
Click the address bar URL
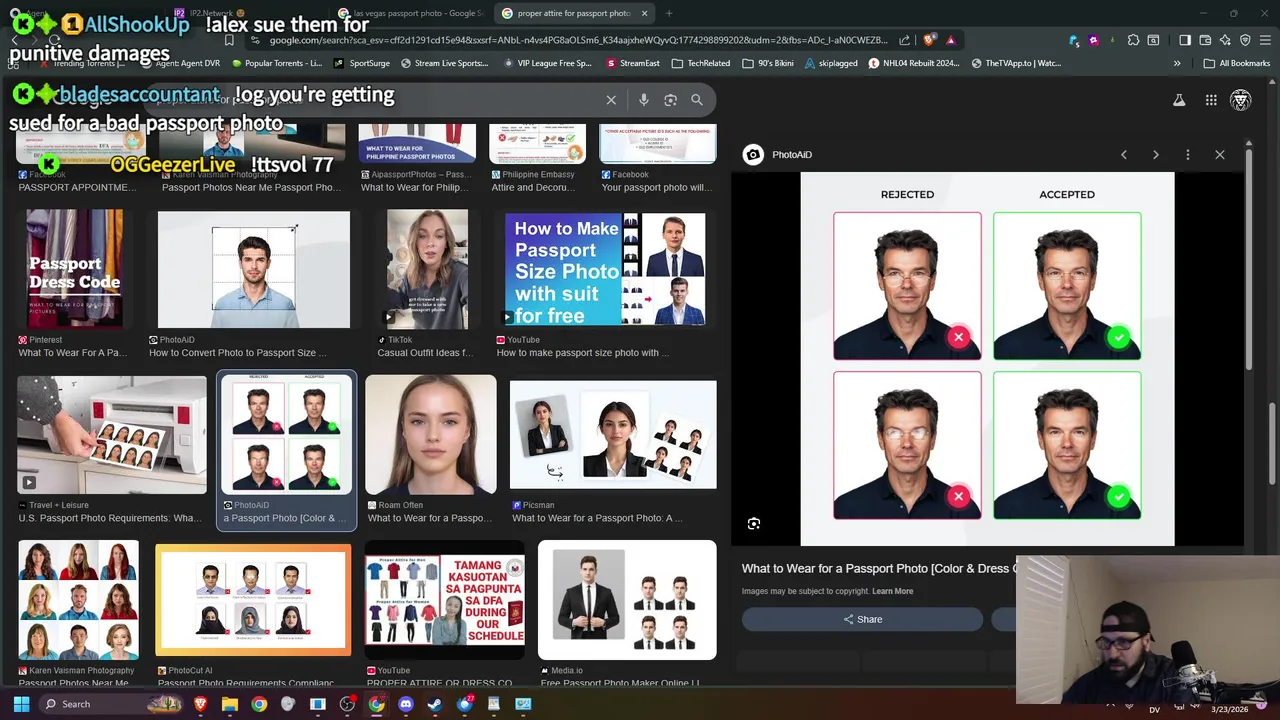[x=578, y=40]
